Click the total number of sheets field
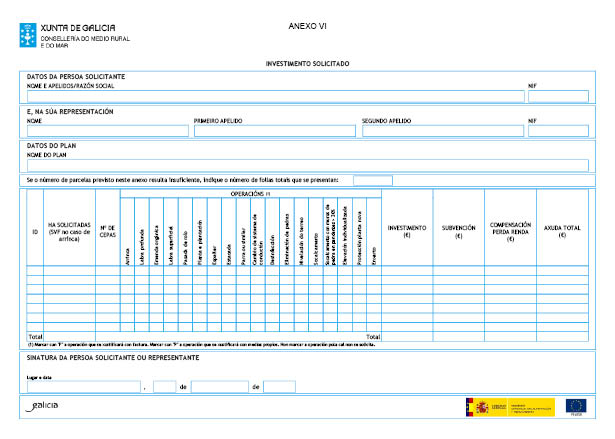The image size is (615, 439). pyautogui.click(x=372, y=180)
